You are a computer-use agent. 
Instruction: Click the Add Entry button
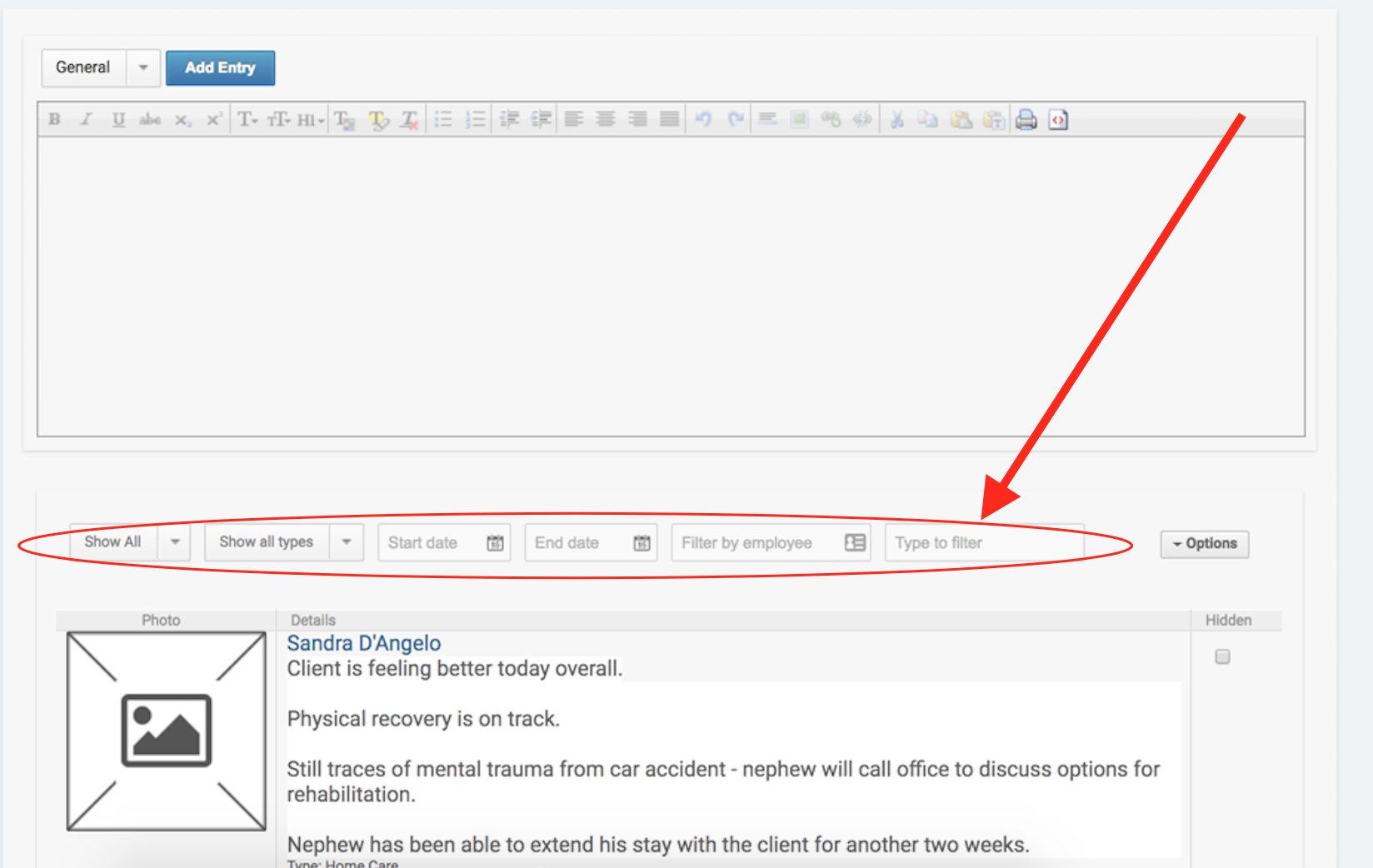pyautogui.click(x=220, y=67)
